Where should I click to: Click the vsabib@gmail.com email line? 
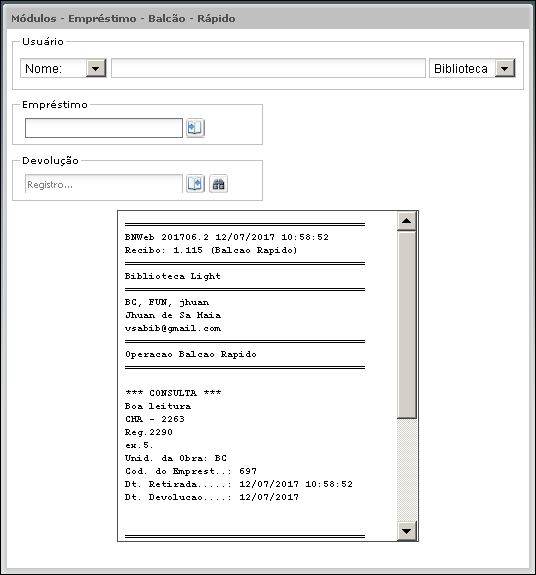point(173,328)
